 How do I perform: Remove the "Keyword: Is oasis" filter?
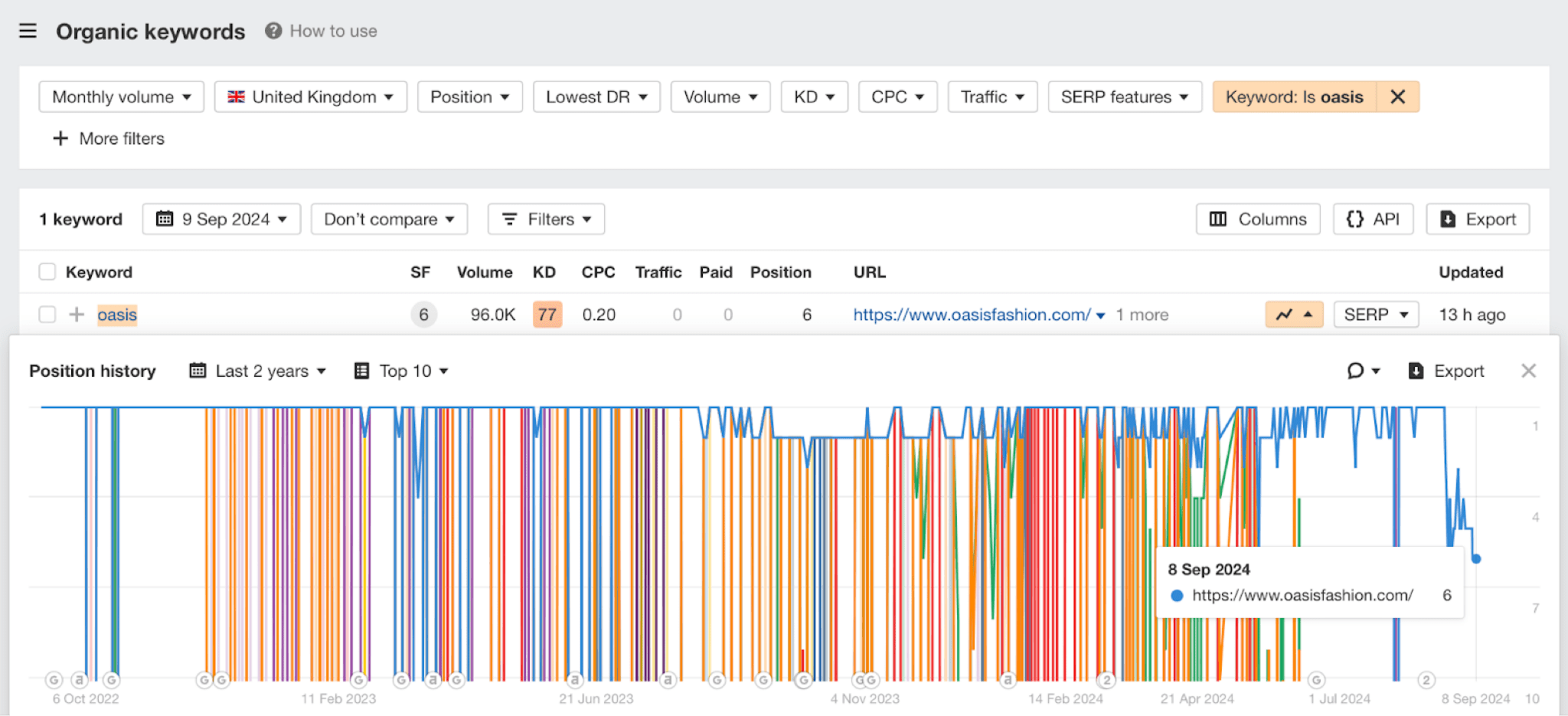click(1398, 96)
